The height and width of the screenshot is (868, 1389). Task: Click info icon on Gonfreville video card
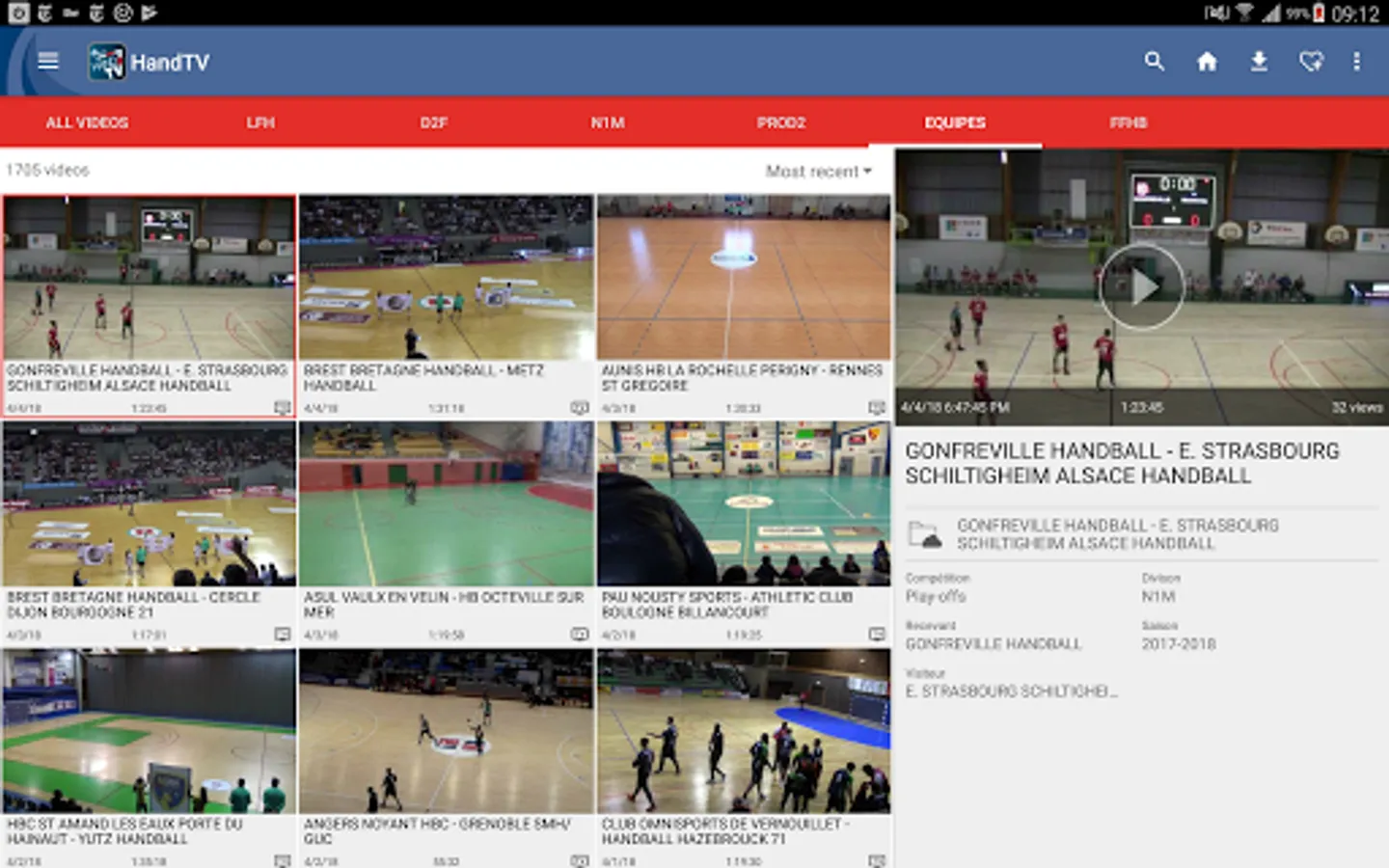click(x=282, y=408)
